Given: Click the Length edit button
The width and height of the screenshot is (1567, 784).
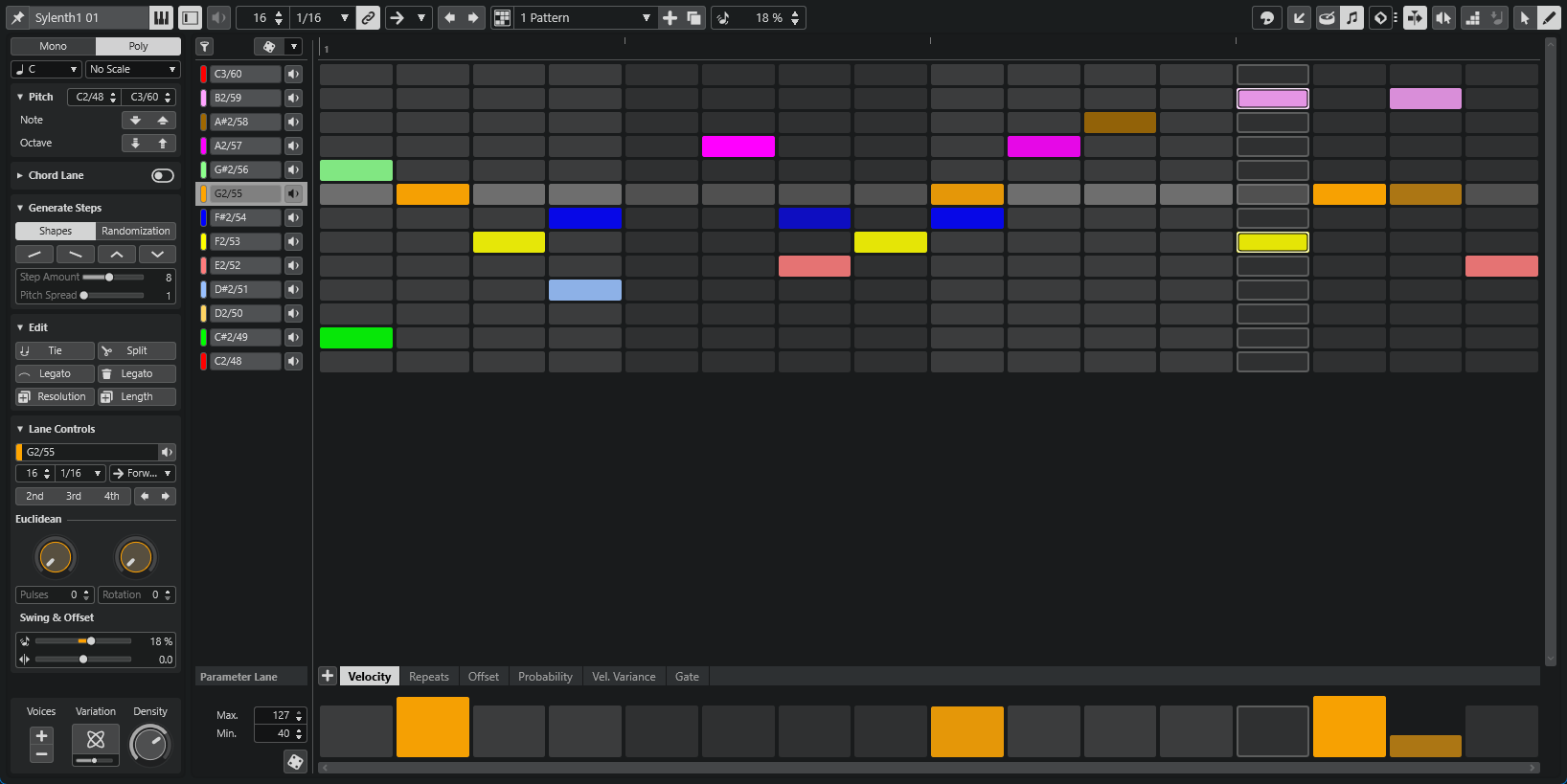Looking at the screenshot, I should pyautogui.click(x=137, y=396).
